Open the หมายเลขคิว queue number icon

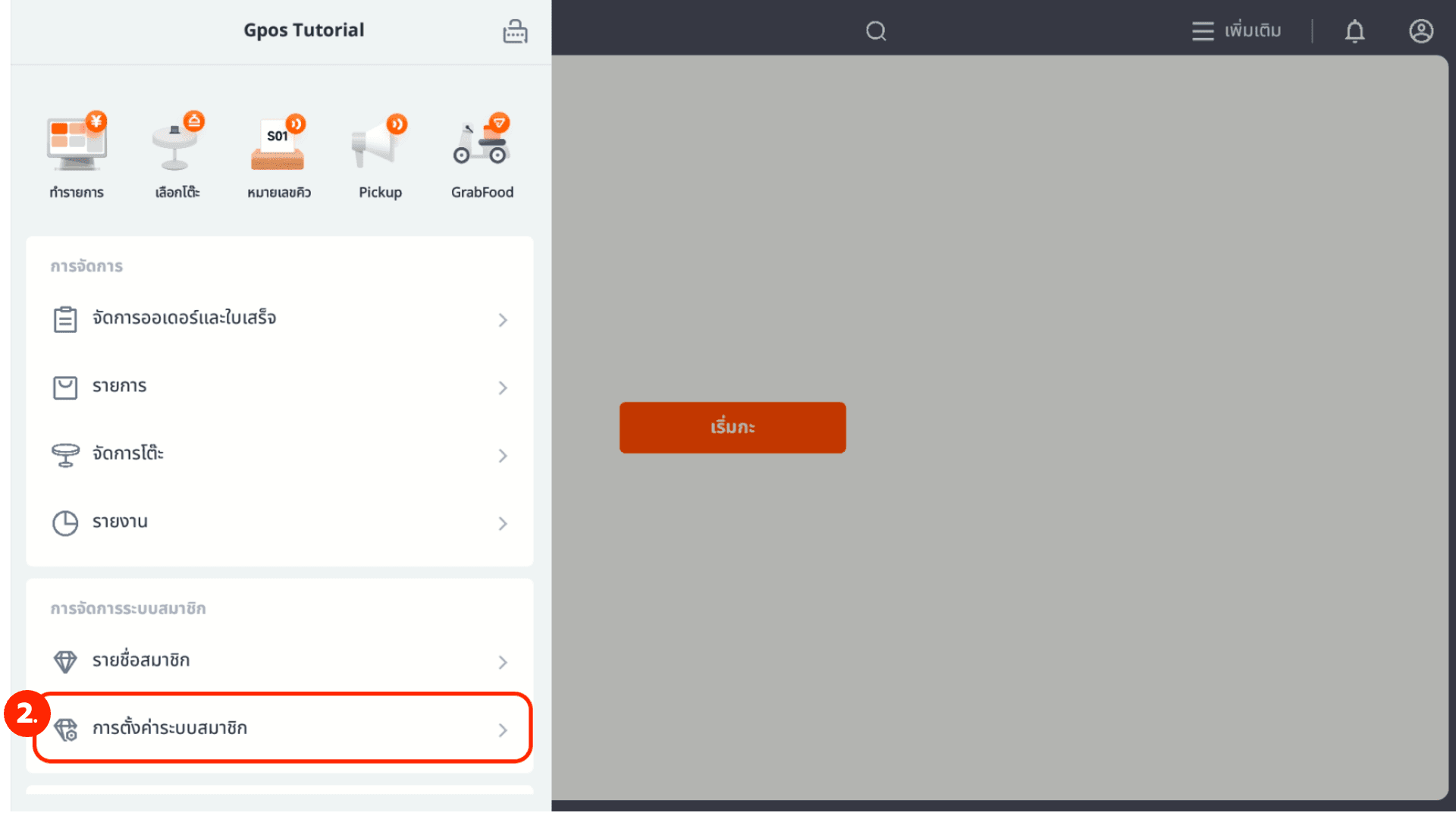[278, 143]
